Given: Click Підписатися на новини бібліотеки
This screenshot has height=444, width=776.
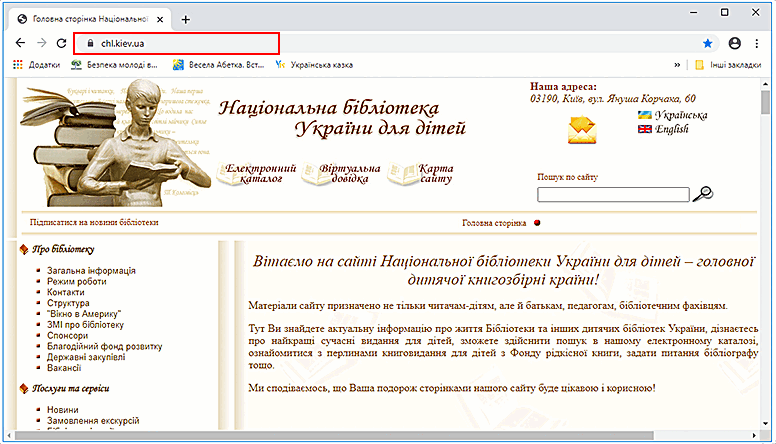Looking at the screenshot, I should pyautogui.click(x=94, y=222).
